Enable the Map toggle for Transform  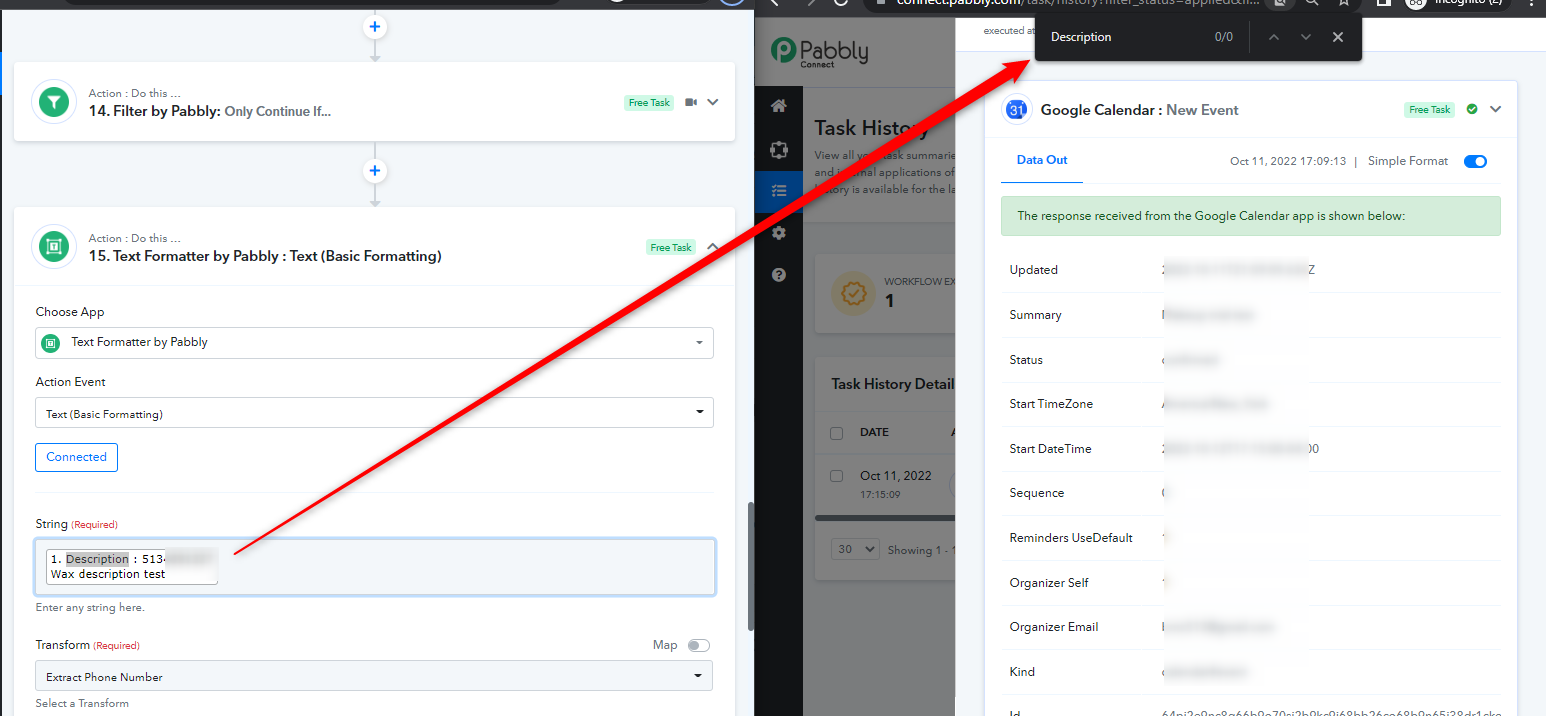pyautogui.click(x=698, y=645)
